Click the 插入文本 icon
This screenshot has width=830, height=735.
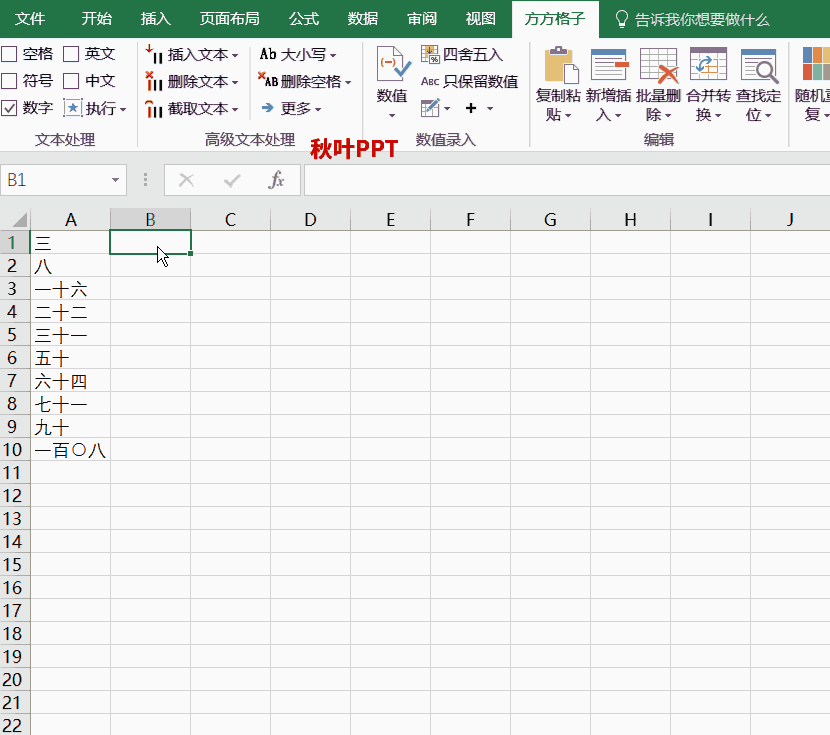[x=155, y=55]
